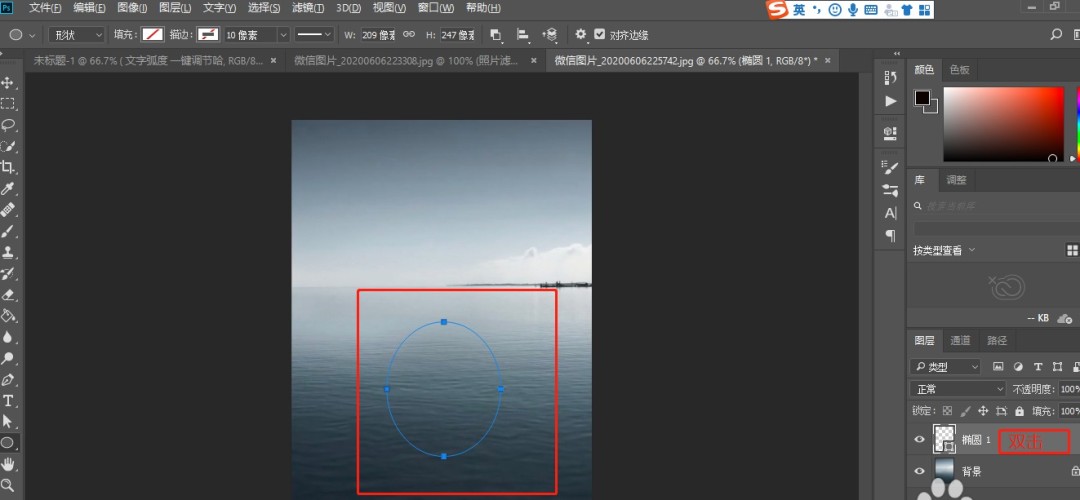Screen dimensions: 1080x500
Task: Select the Move tool
Action: (8, 82)
